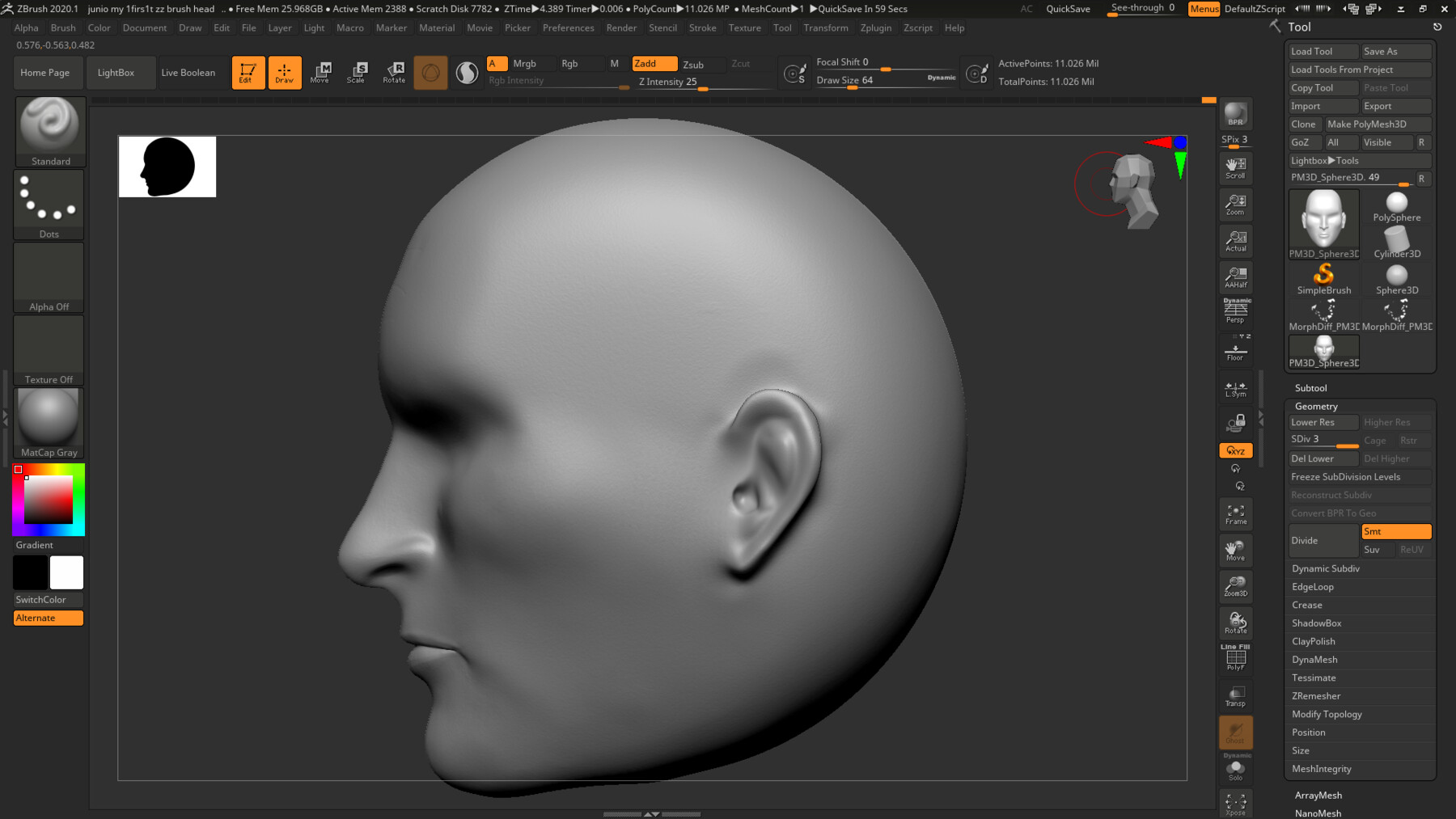The height and width of the screenshot is (819, 1456).
Task: Click the Floor grid icon
Action: tap(1235, 352)
